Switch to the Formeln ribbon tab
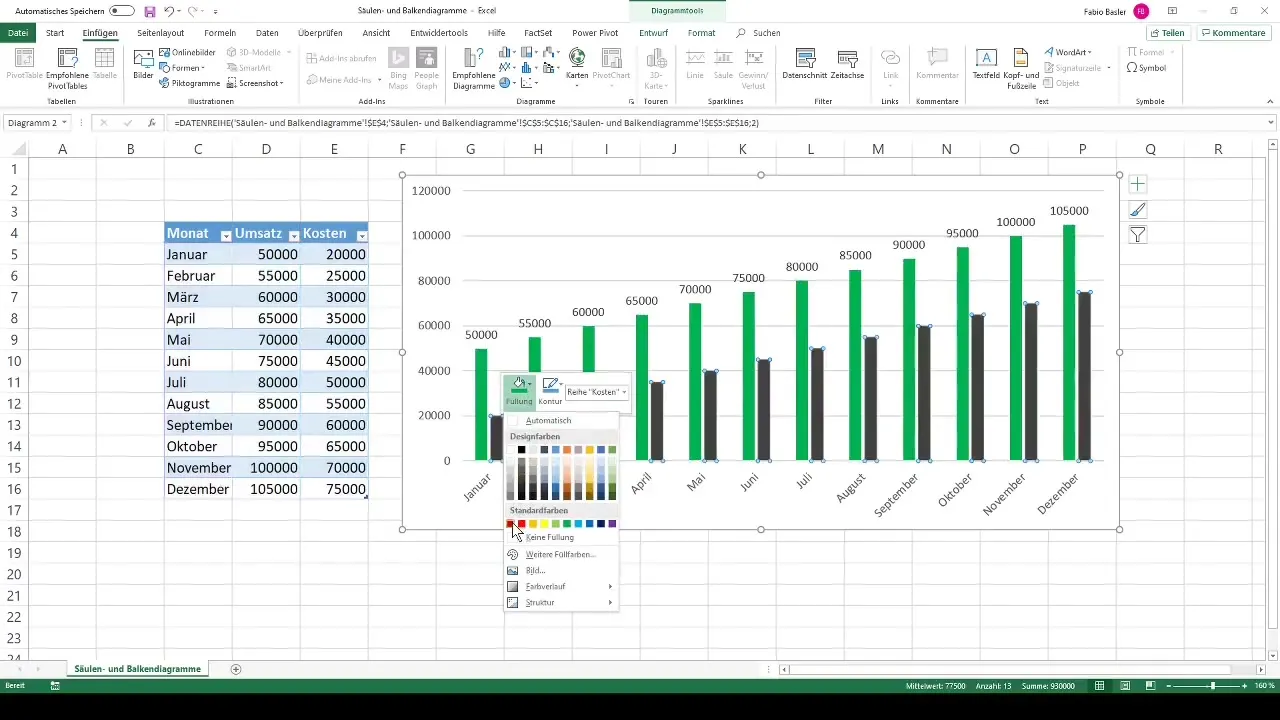Viewport: 1280px width, 720px height. point(220,33)
